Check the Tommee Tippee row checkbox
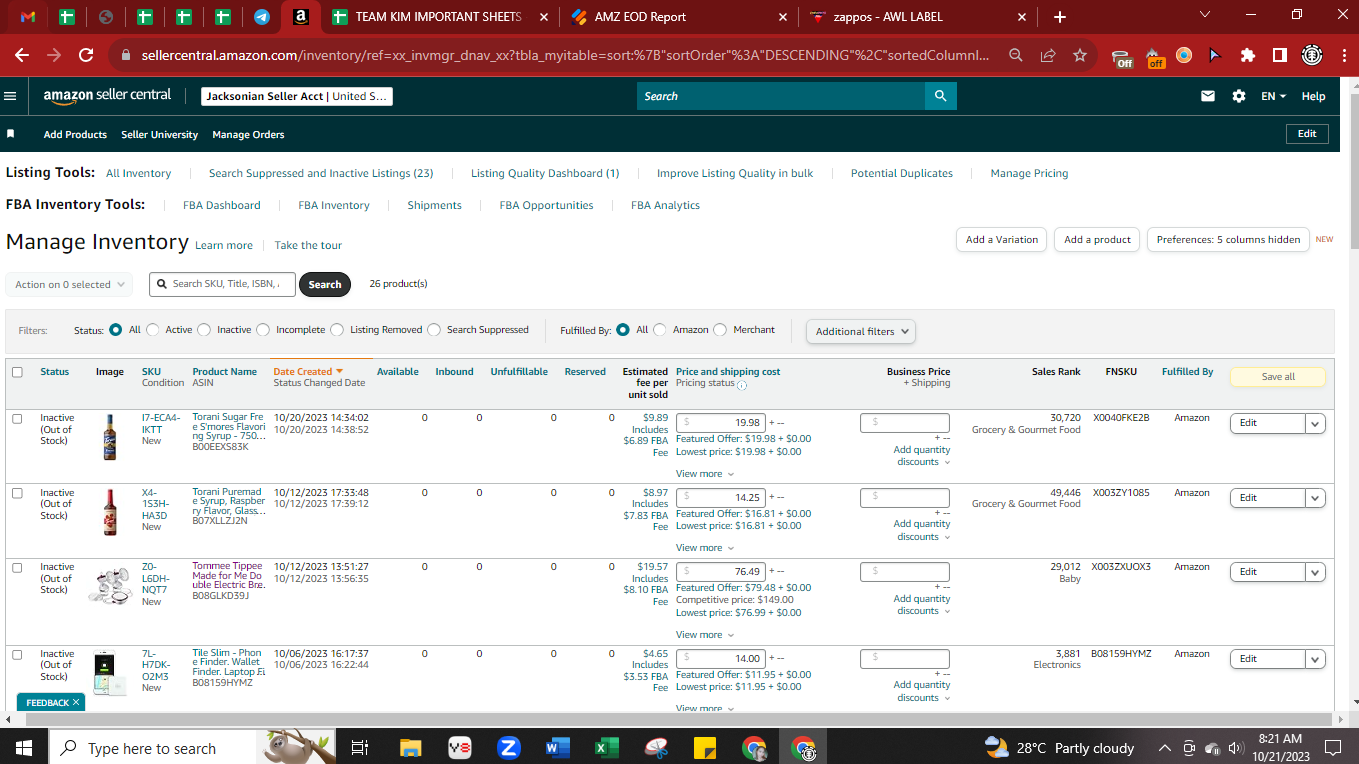1359x764 pixels. tap(17, 567)
